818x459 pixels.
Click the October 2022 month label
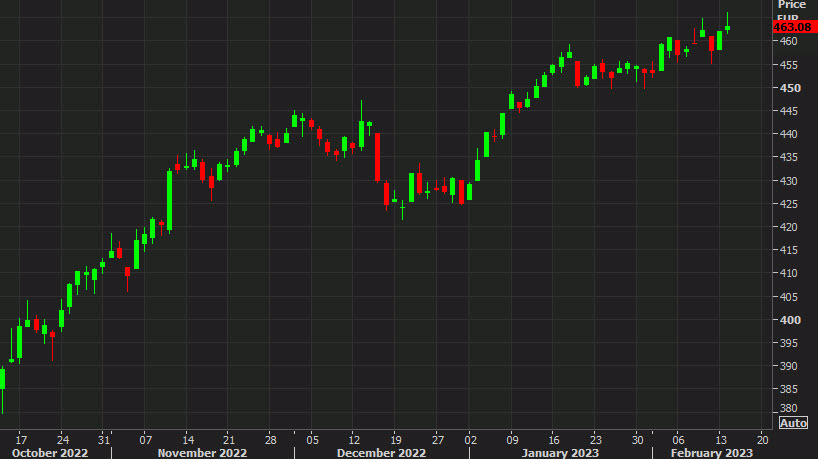[x=50, y=453]
